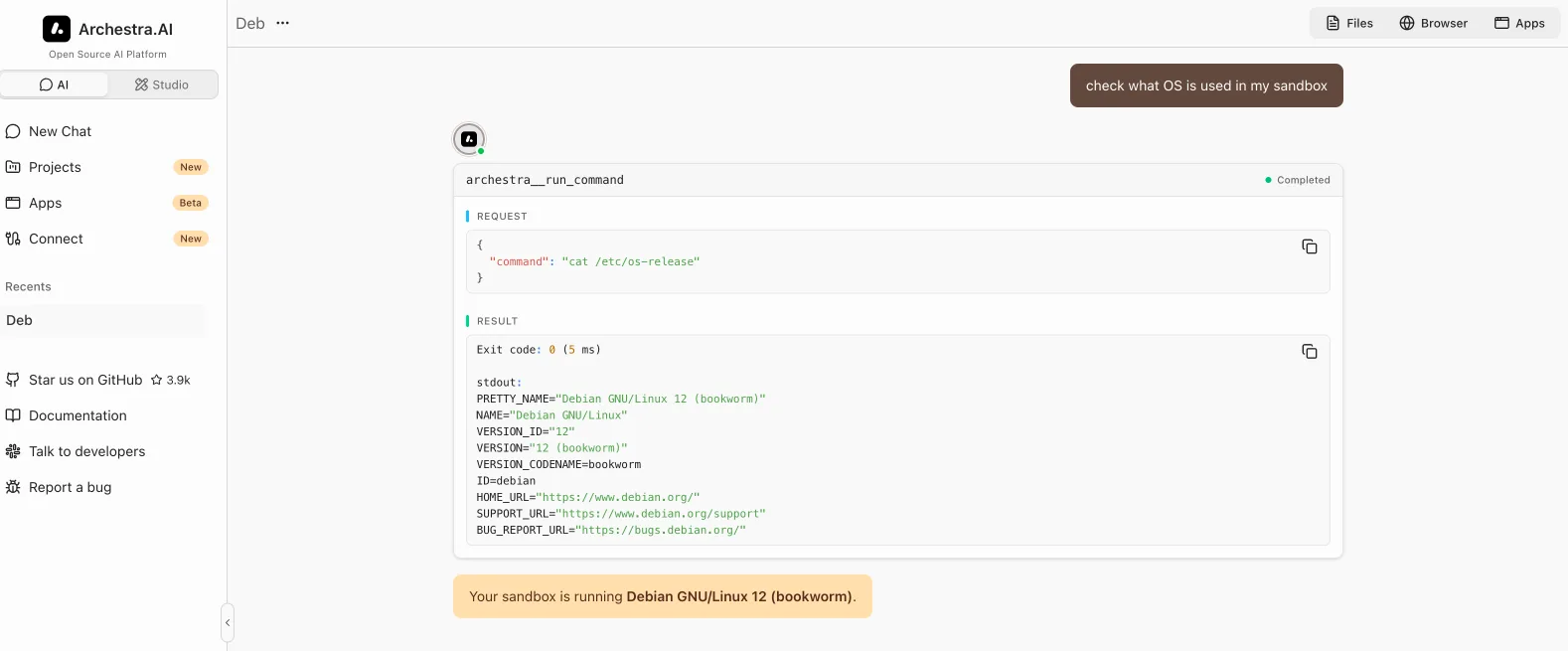Viewport: 1568px width, 651px height.
Task: Click the Projects folder icon
Action: pos(13,167)
